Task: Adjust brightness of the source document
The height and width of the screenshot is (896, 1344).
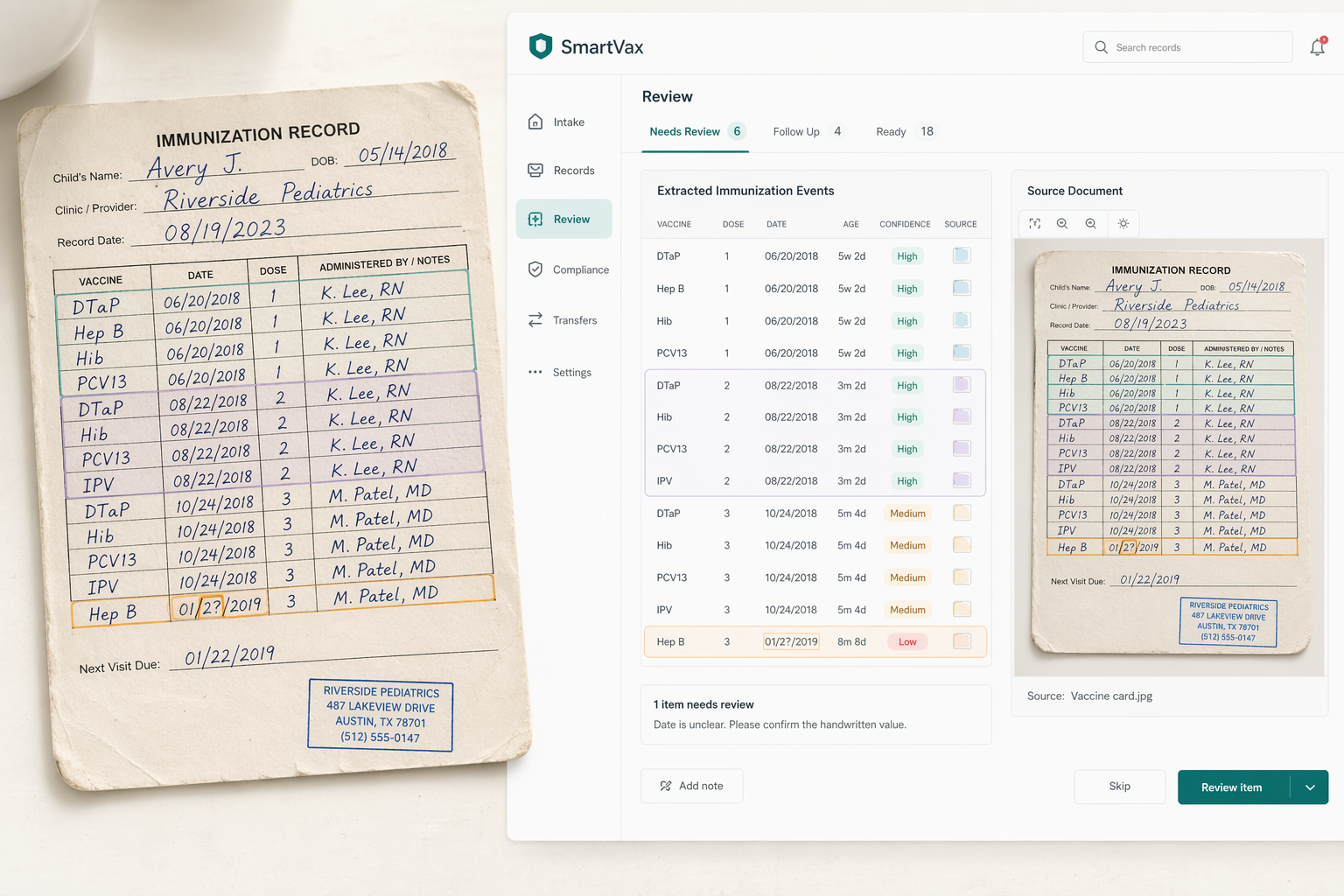Action: (x=1123, y=224)
